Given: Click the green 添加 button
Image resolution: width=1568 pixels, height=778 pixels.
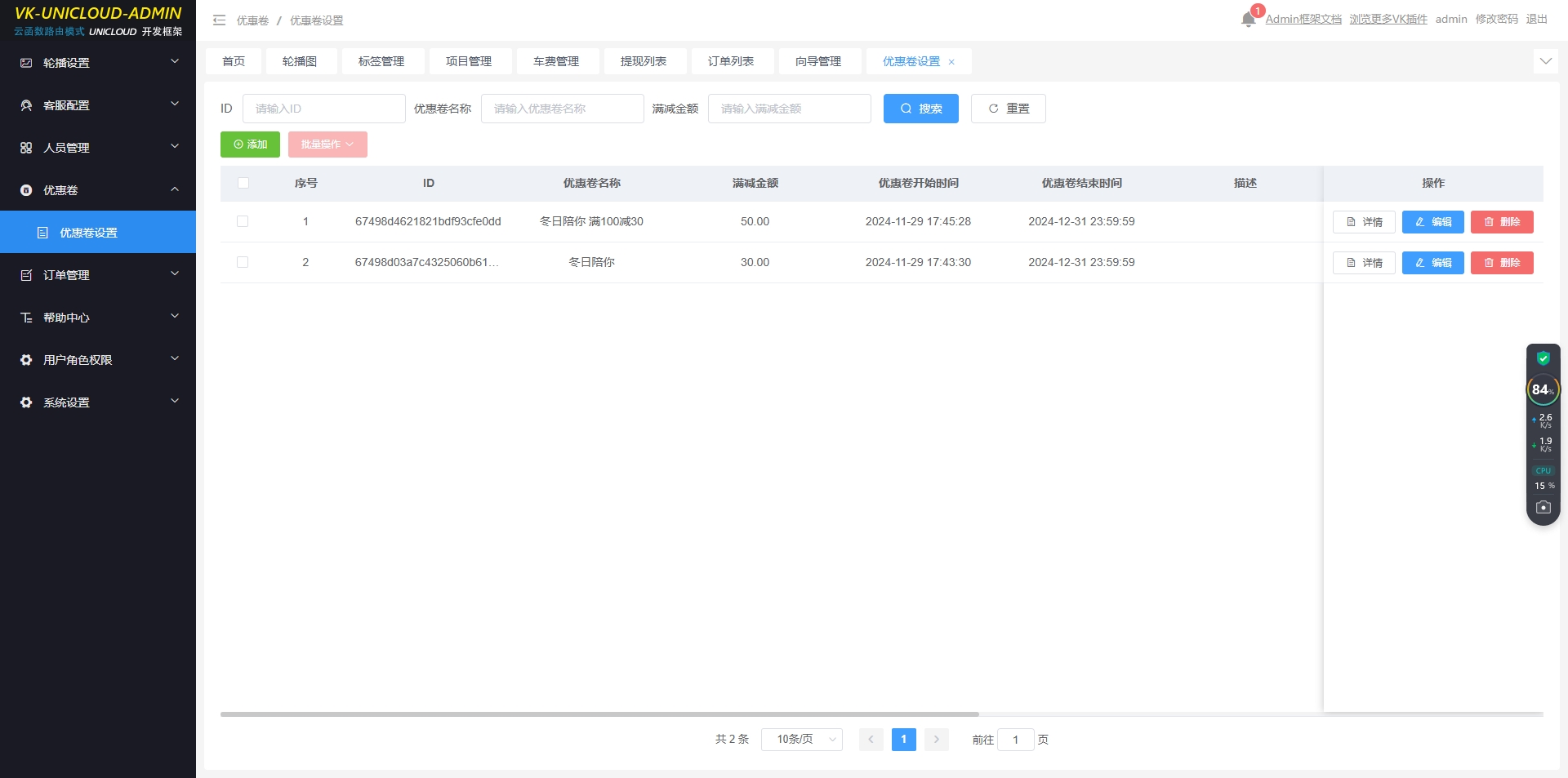Looking at the screenshot, I should click(250, 144).
